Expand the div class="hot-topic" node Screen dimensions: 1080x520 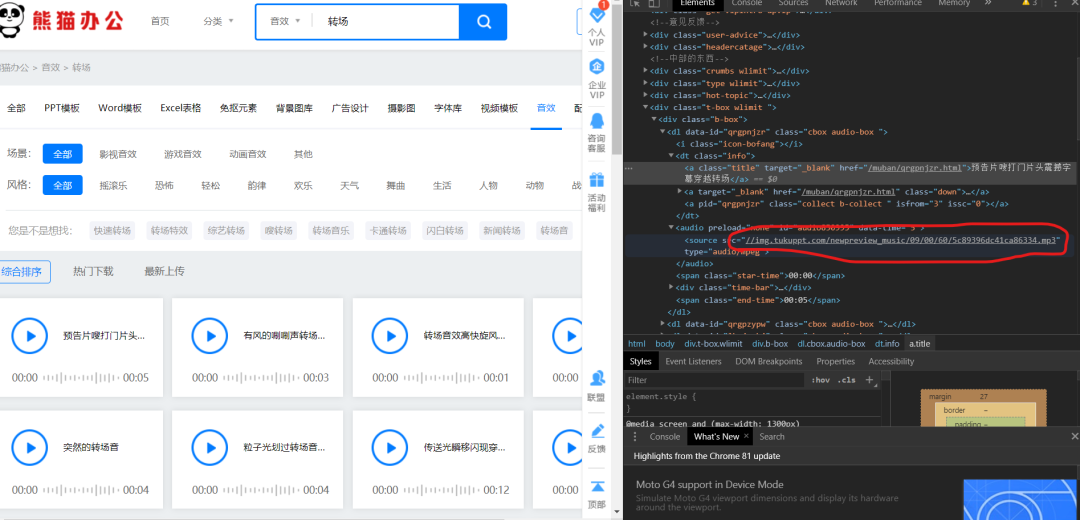pyautogui.click(x=645, y=97)
